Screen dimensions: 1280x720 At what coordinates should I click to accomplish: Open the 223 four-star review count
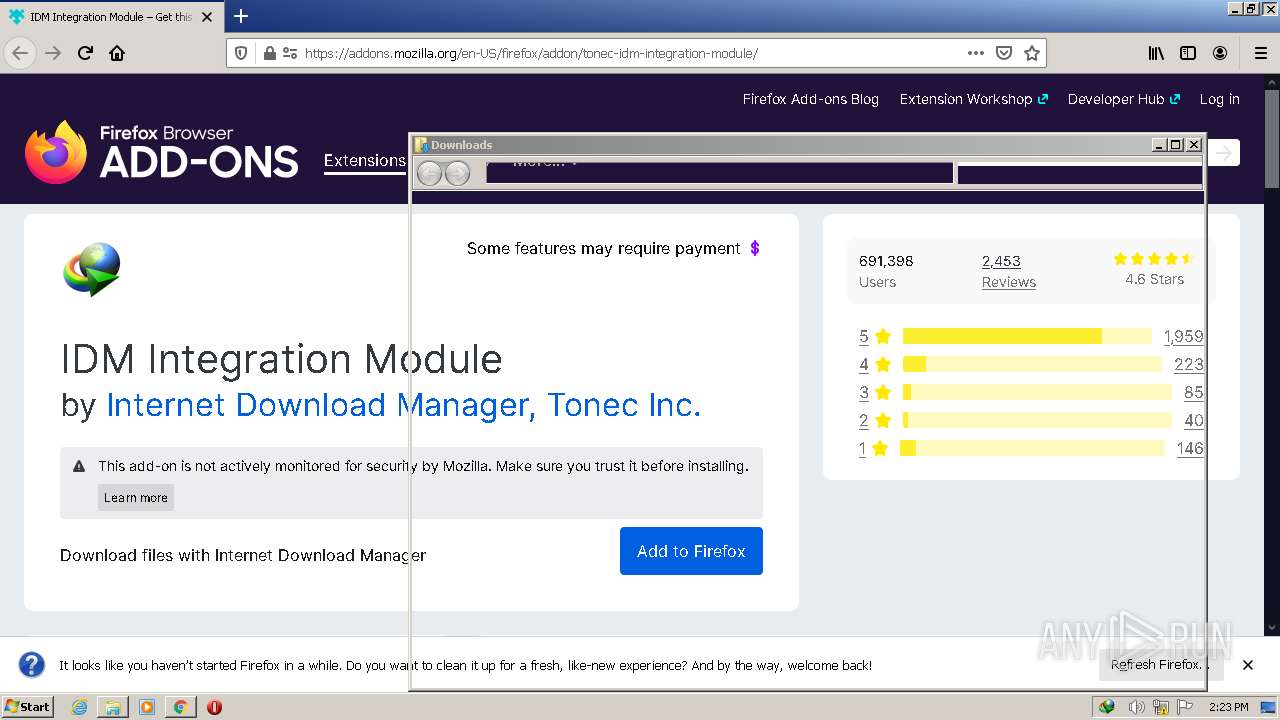(x=1188, y=364)
